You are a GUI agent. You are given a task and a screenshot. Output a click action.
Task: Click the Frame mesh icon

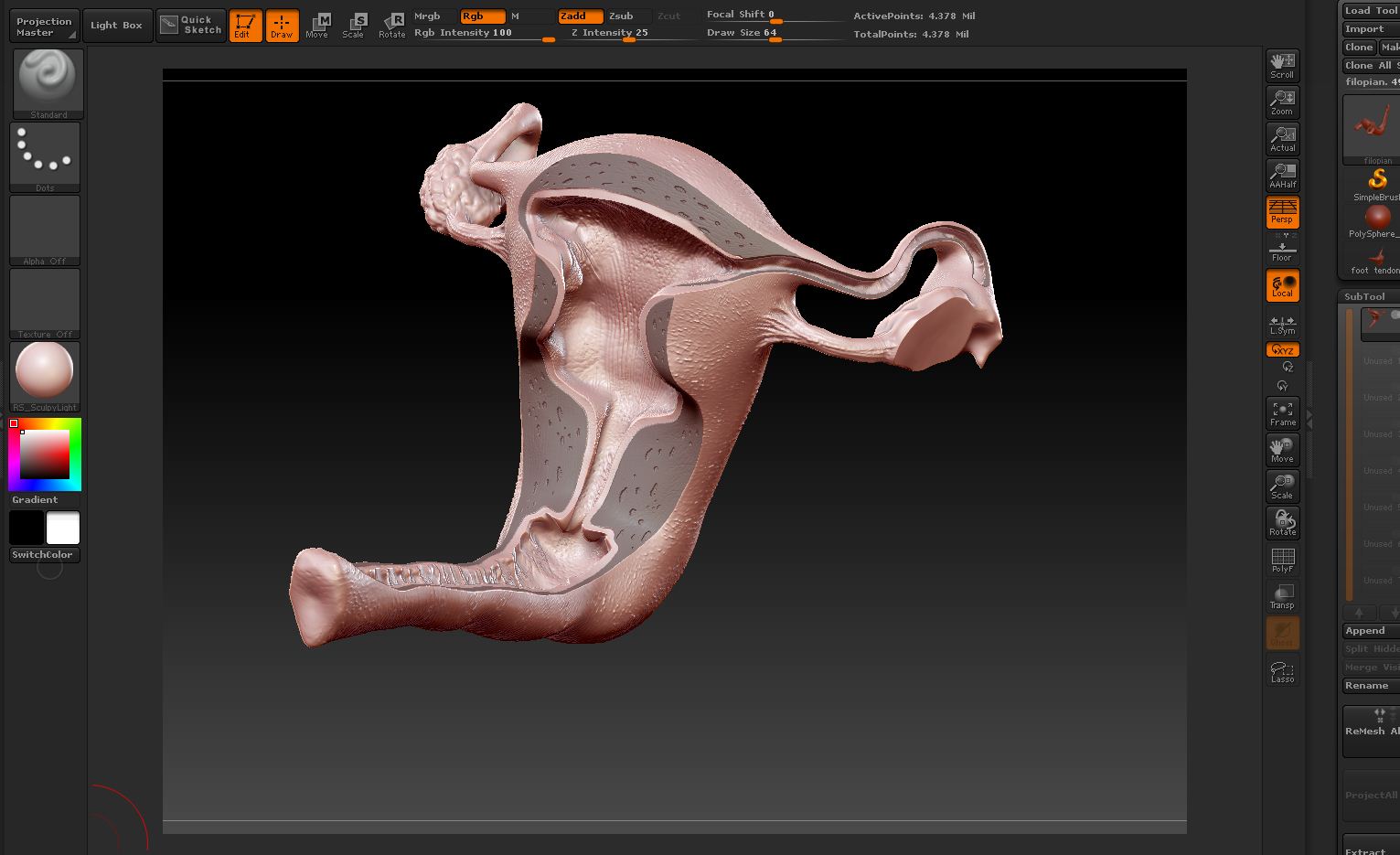point(1282,413)
